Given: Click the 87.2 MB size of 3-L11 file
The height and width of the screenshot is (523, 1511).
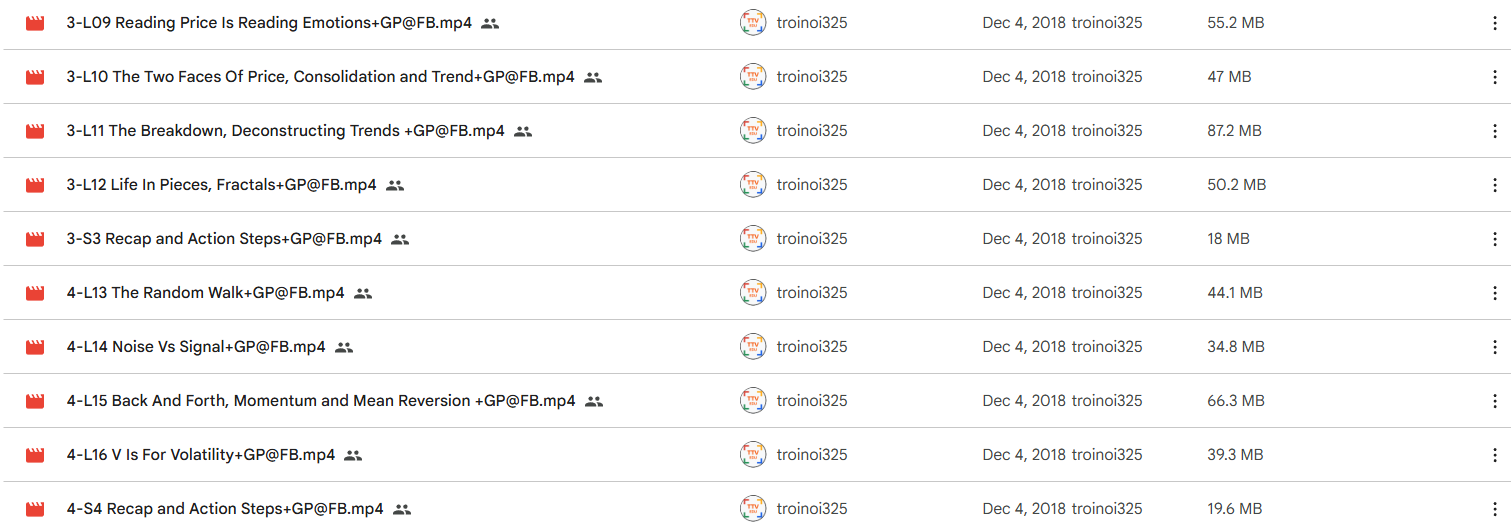Looking at the screenshot, I should click(x=1234, y=131).
